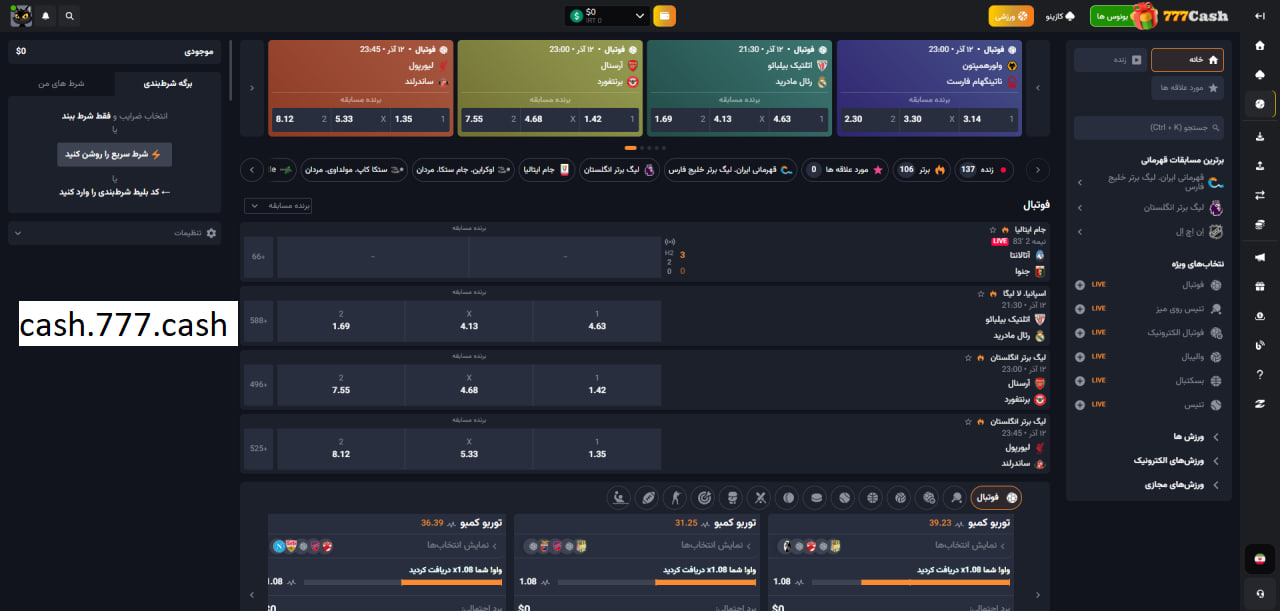The width and height of the screenshot is (1280, 611).
Task: Toggle the favorite star for La Liga match
Action: coord(981,294)
